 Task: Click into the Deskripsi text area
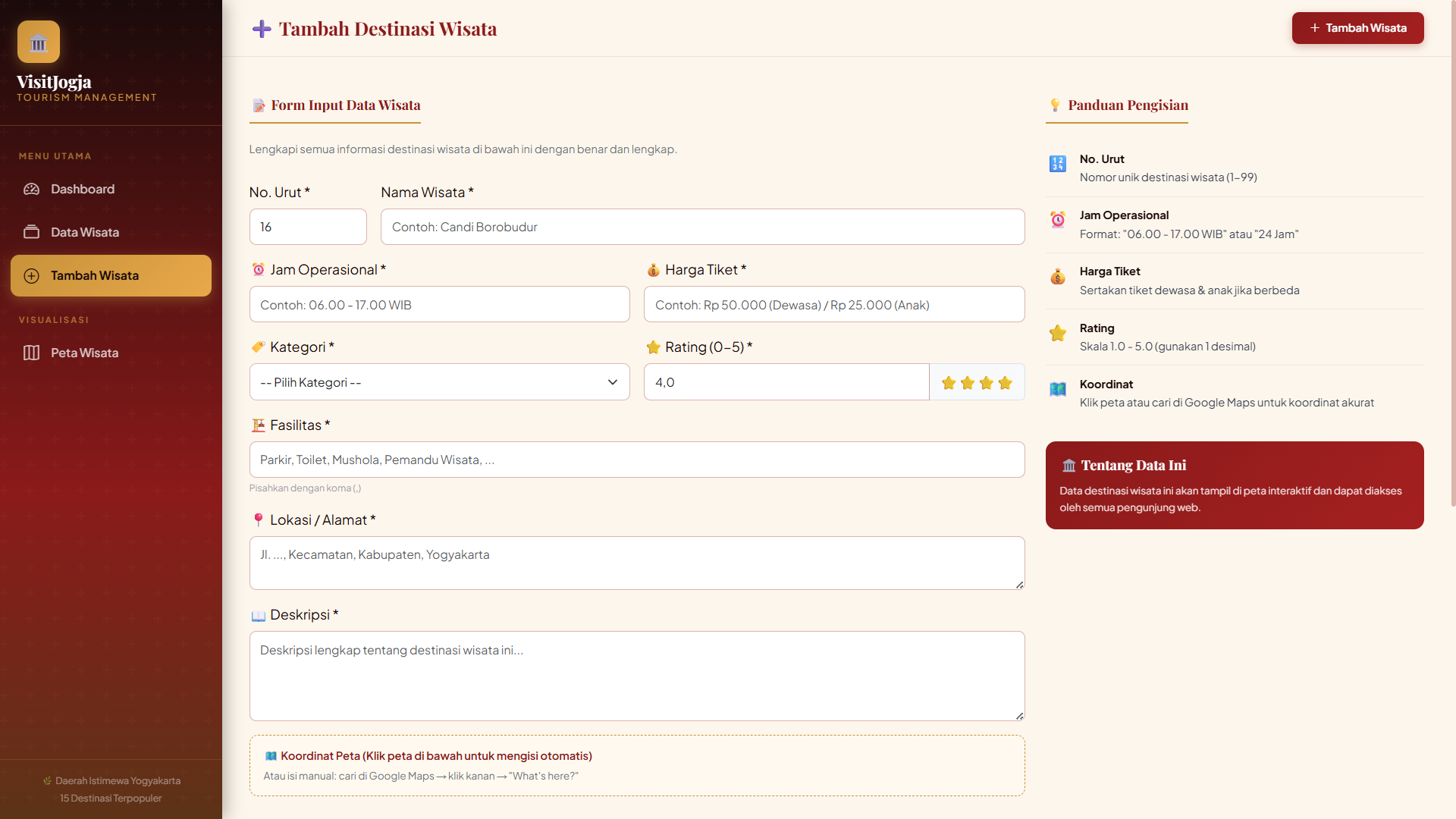tap(637, 676)
